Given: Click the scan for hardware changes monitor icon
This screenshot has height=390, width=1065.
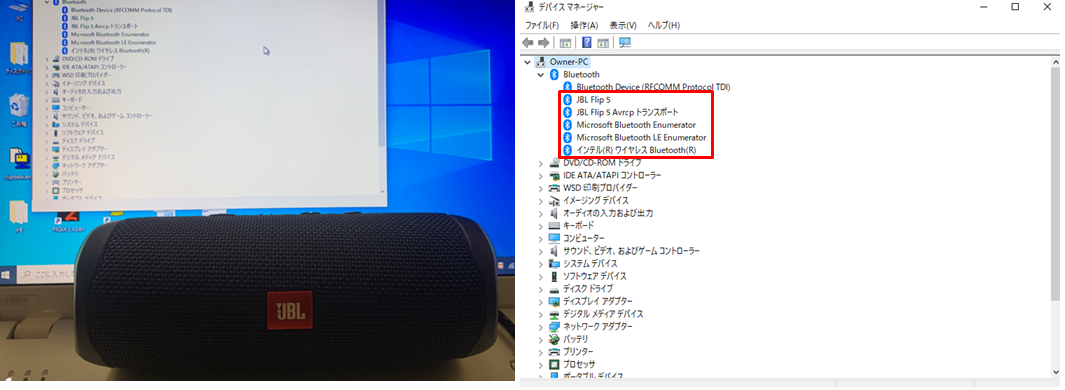Looking at the screenshot, I should click(625, 43).
